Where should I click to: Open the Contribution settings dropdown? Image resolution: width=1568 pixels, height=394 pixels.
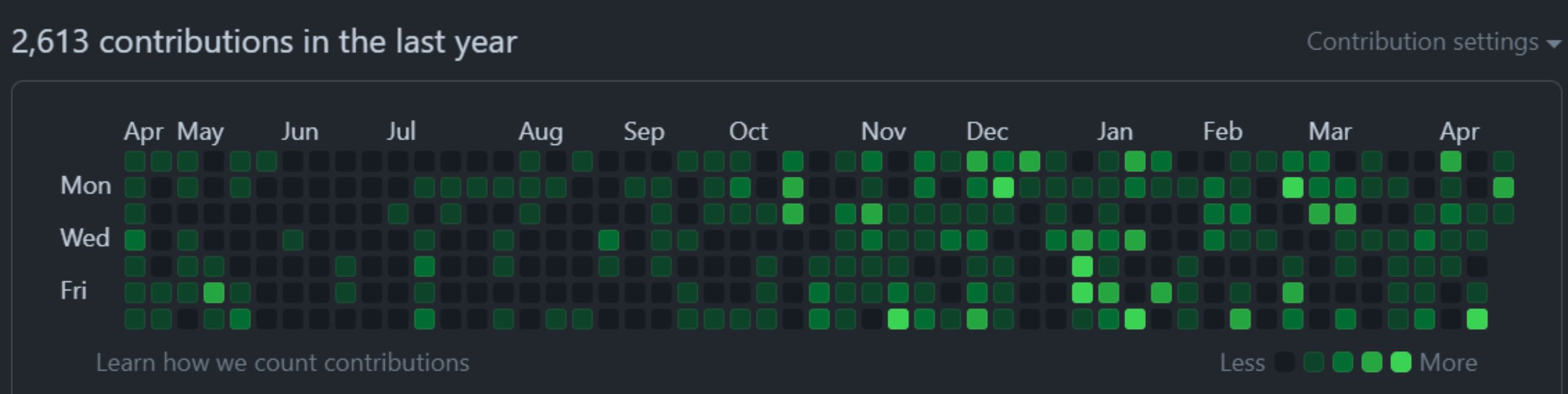1433,42
